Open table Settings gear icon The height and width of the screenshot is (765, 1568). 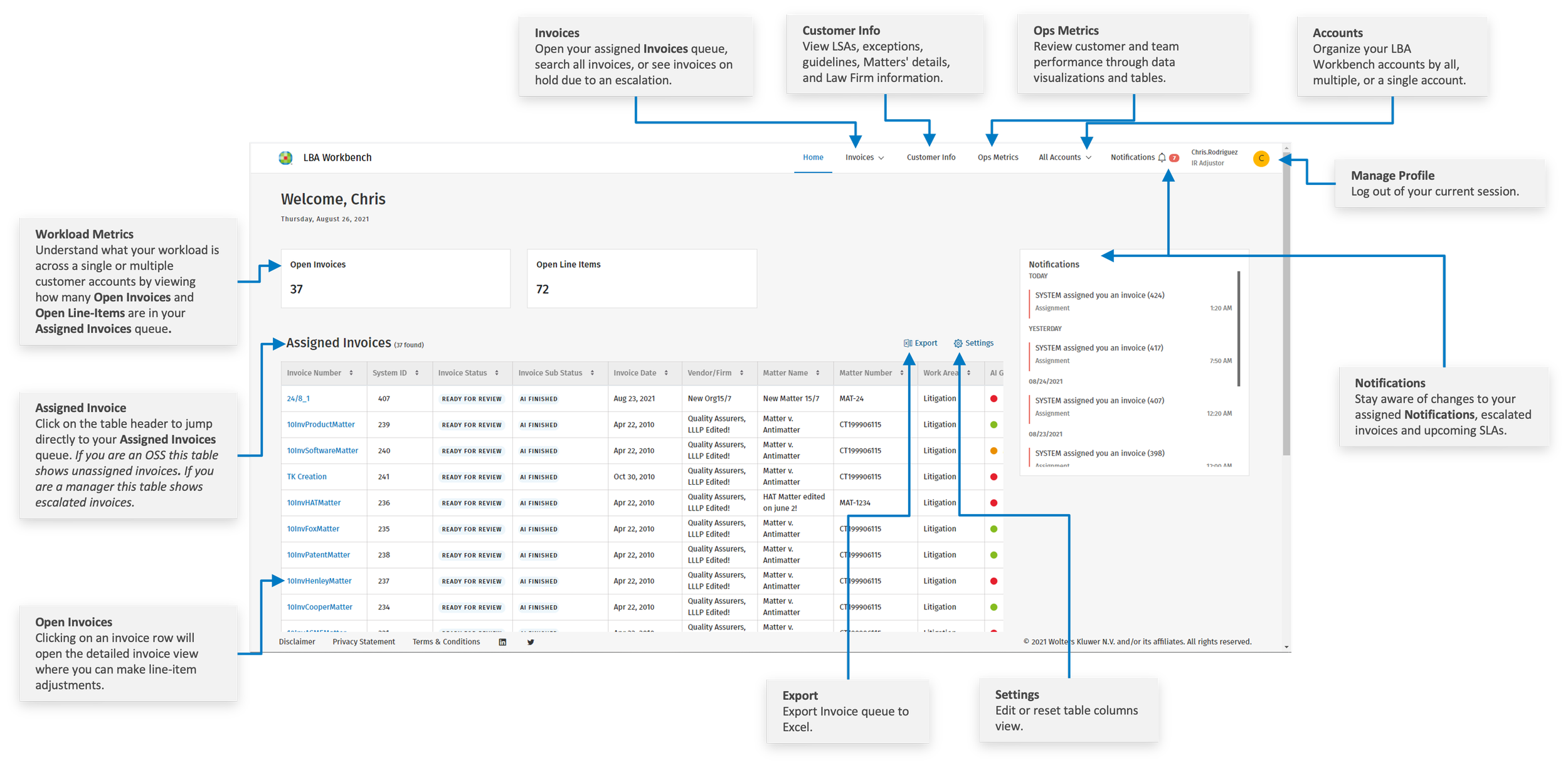point(958,344)
